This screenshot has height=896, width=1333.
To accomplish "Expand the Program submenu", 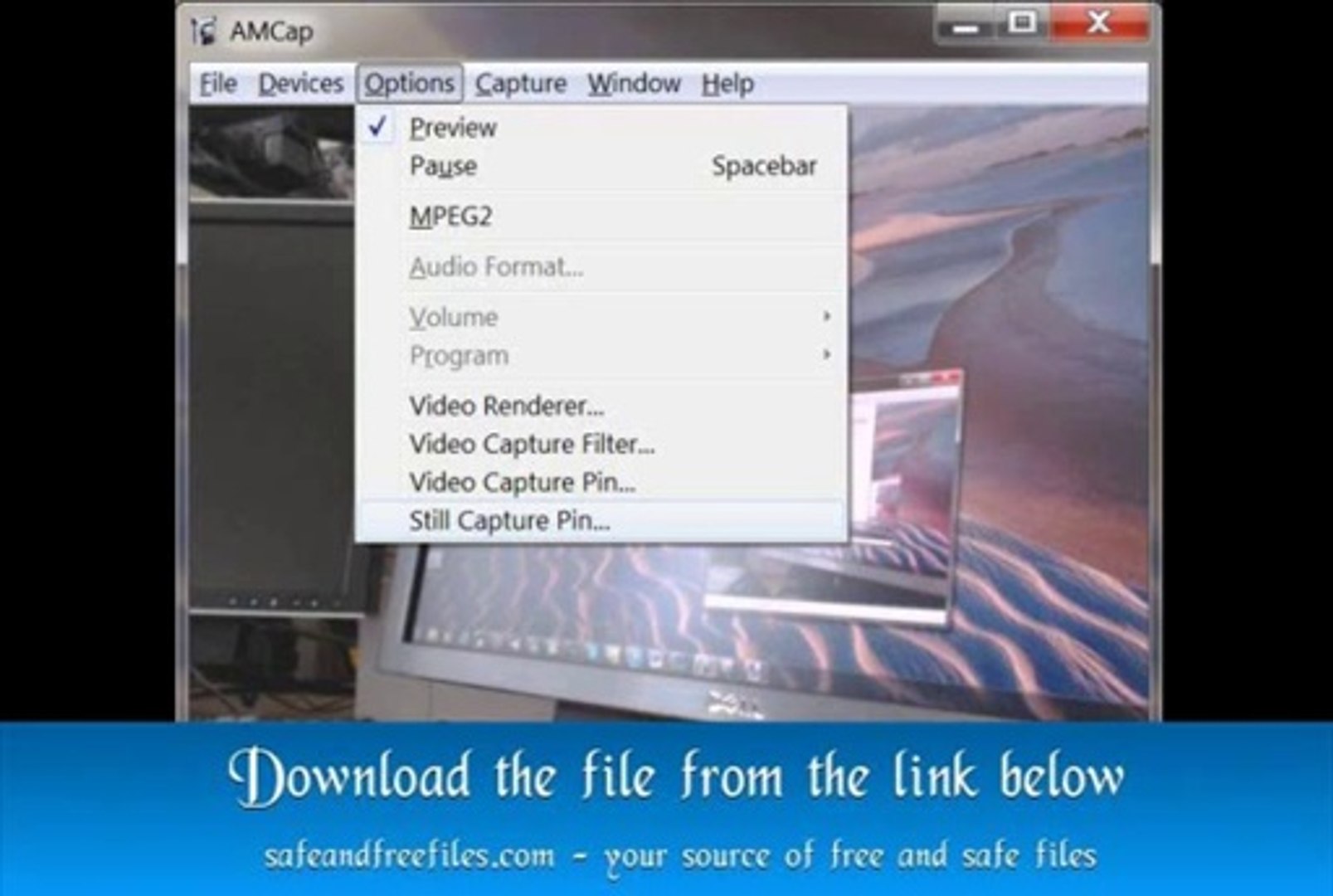I will pos(602,356).
